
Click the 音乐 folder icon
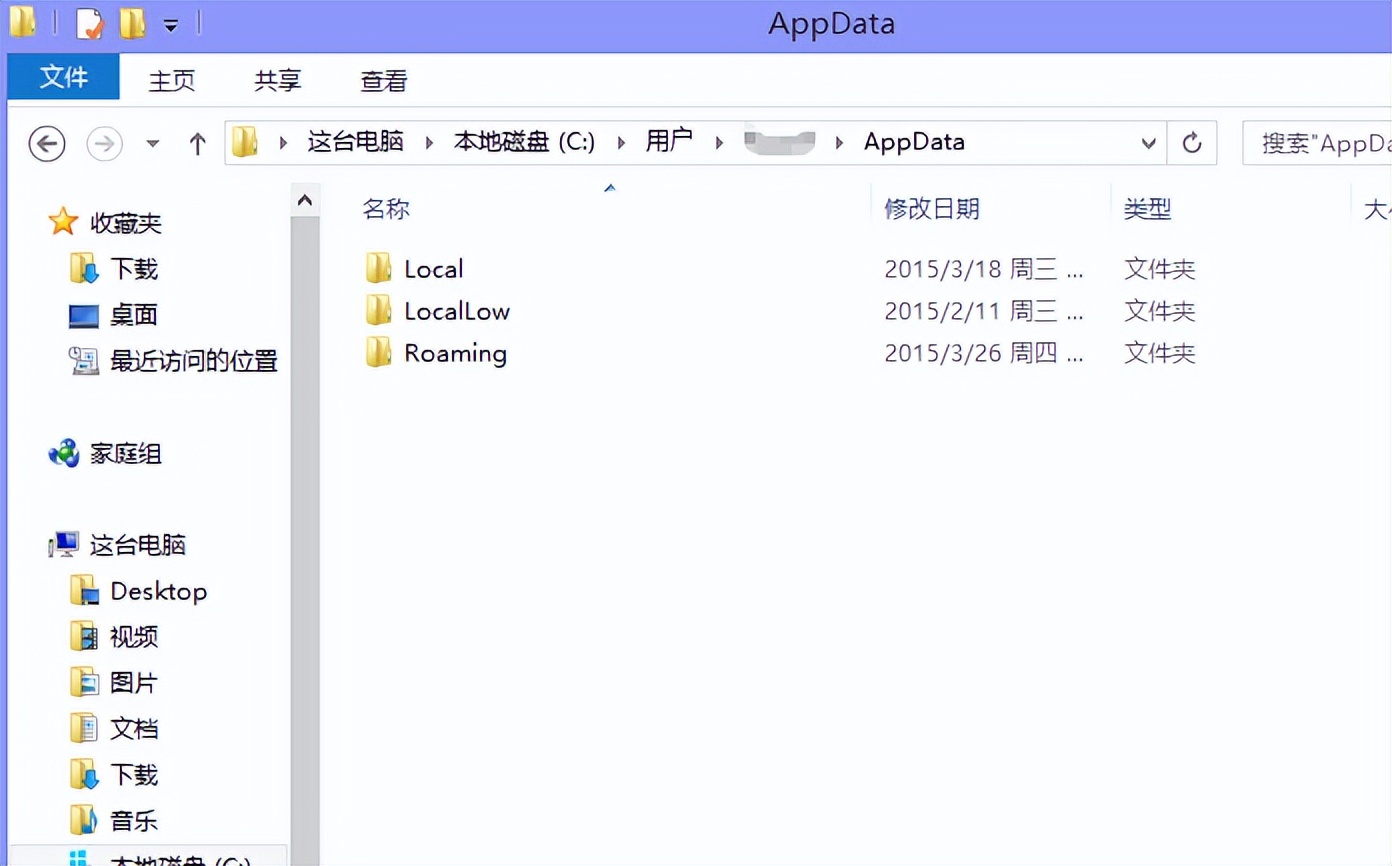tap(84, 820)
